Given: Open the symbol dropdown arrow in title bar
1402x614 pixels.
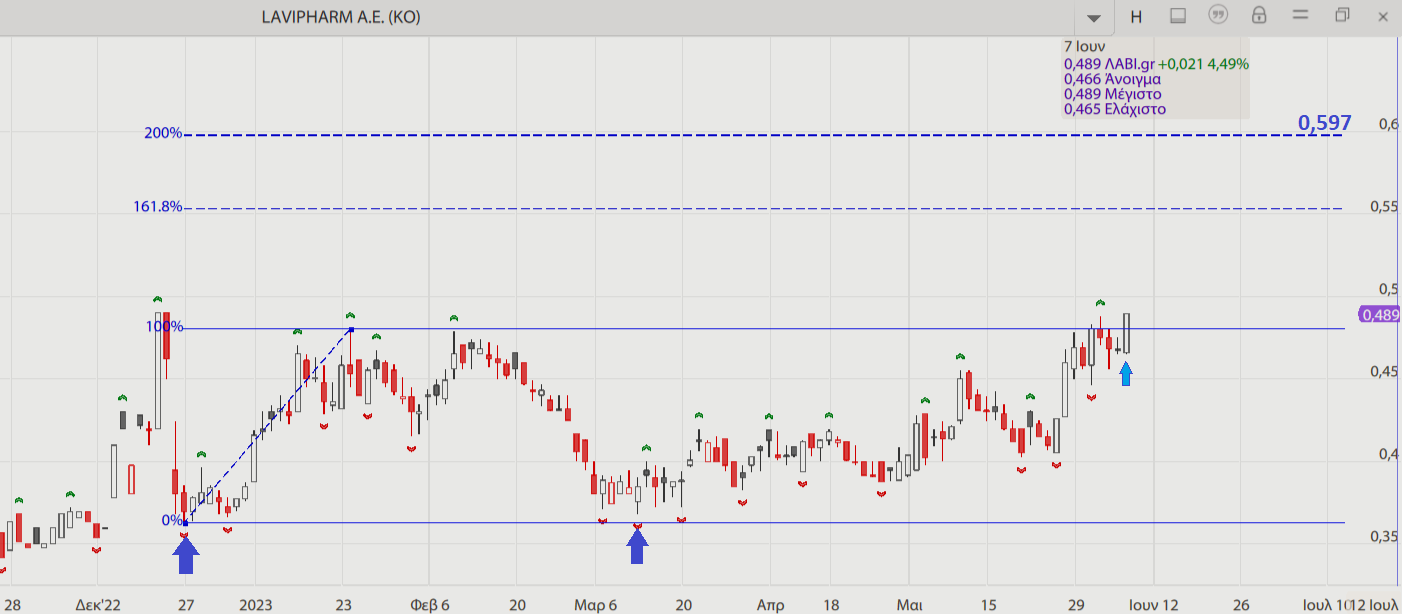Looking at the screenshot, I should (x=1094, y=17).
